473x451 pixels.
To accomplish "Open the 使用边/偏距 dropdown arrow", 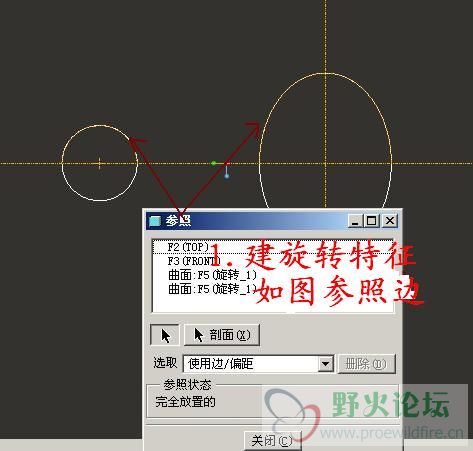I will pyautogui.click(x=325, y=363).
